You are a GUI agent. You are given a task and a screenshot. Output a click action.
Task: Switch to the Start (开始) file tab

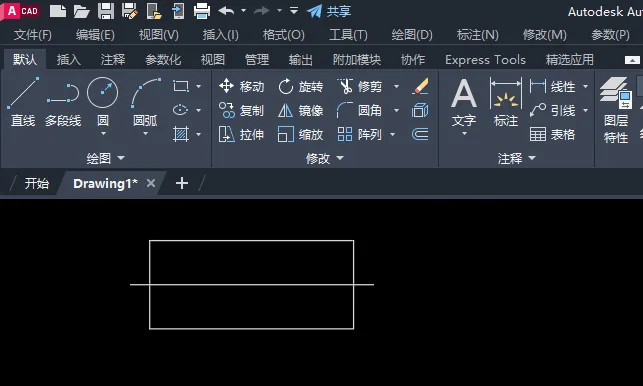tap(36, 183)
